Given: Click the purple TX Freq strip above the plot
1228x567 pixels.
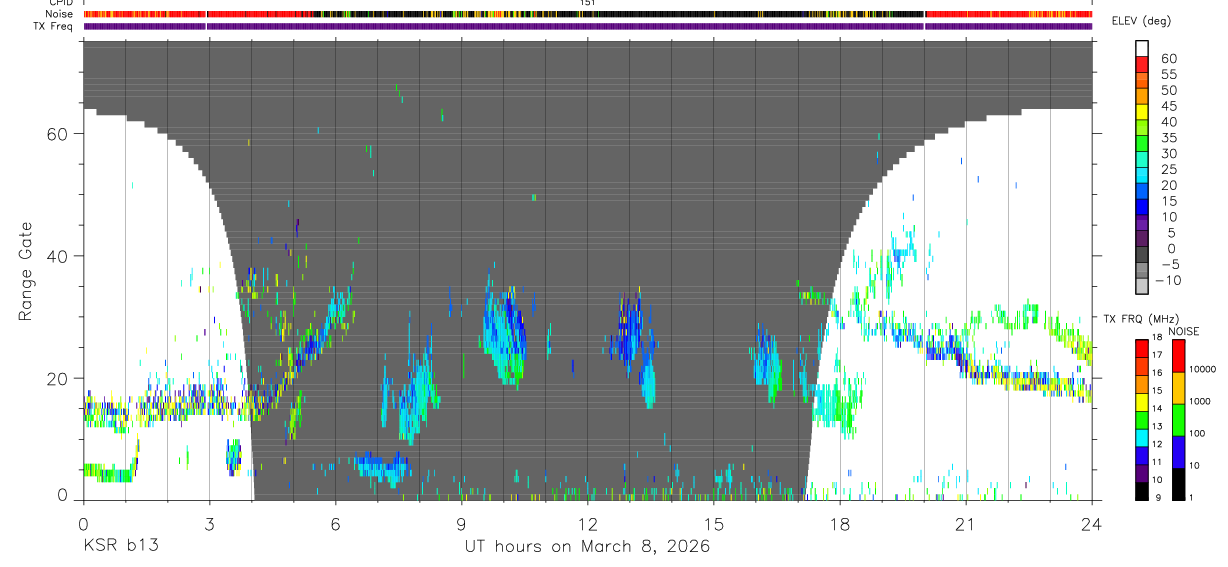Looking at the screenshot, I should pos(587,26).
